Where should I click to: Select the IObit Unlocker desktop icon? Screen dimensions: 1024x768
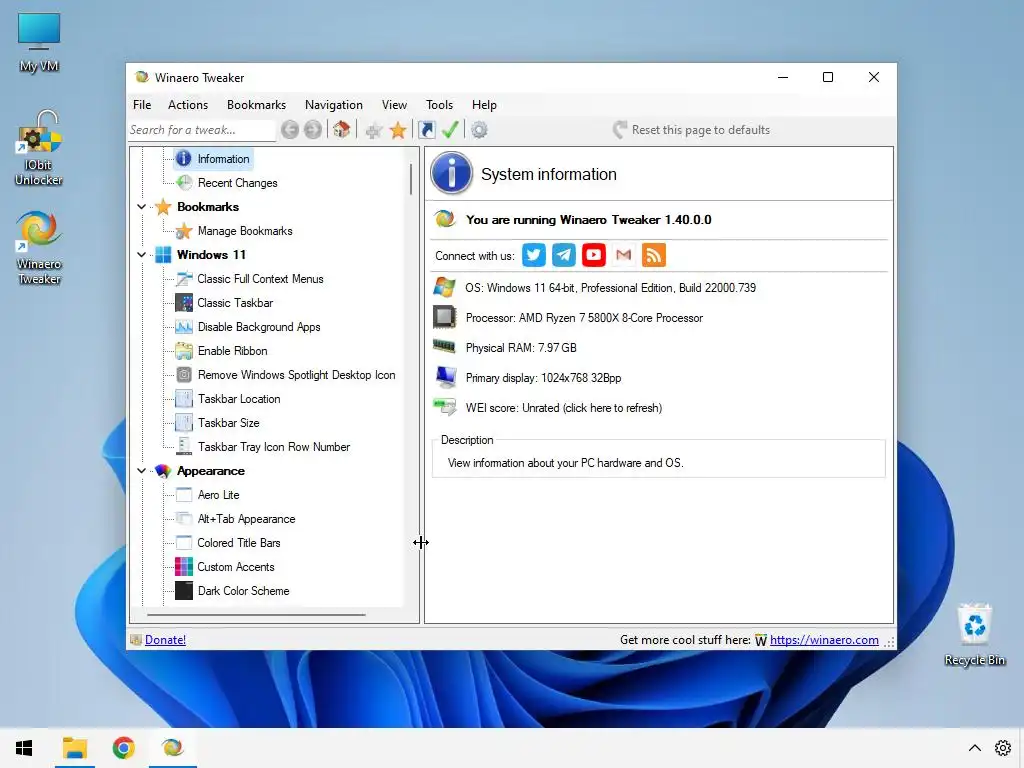[x=39, y=148]
